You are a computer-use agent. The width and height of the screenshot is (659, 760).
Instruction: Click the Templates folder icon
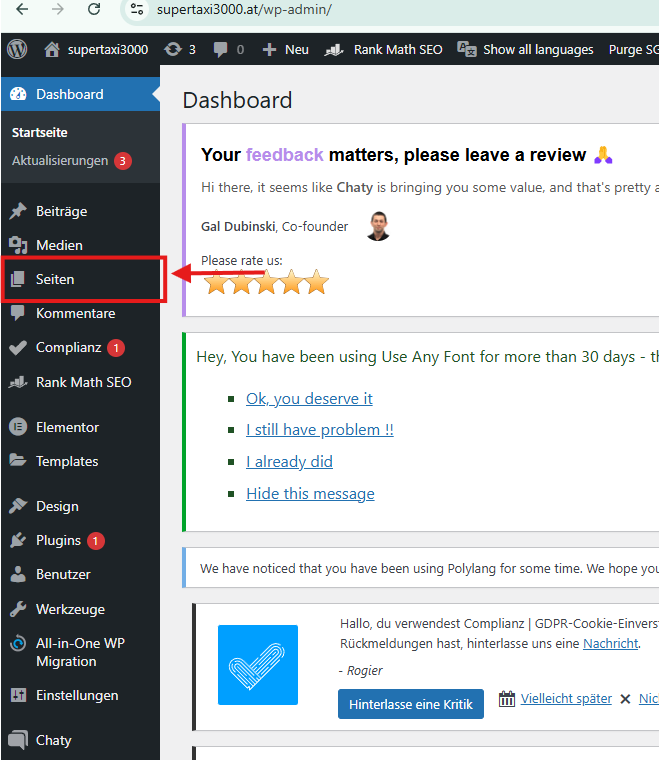pyautogui.click(x=18, y=460)
